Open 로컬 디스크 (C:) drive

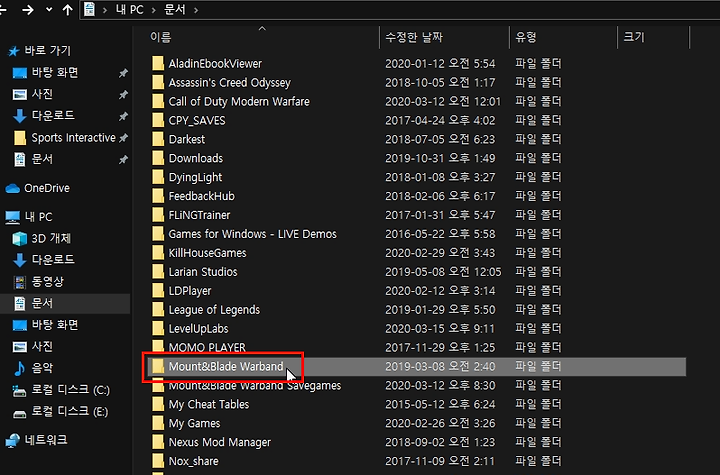coord(70,390)
